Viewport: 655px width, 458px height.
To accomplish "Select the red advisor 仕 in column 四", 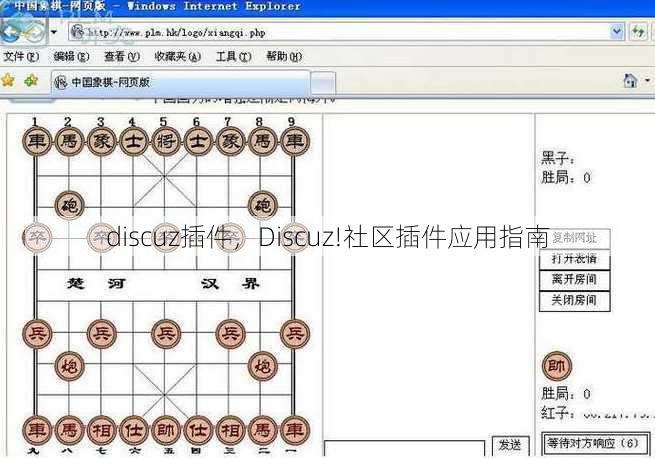I will pos(198,430).
